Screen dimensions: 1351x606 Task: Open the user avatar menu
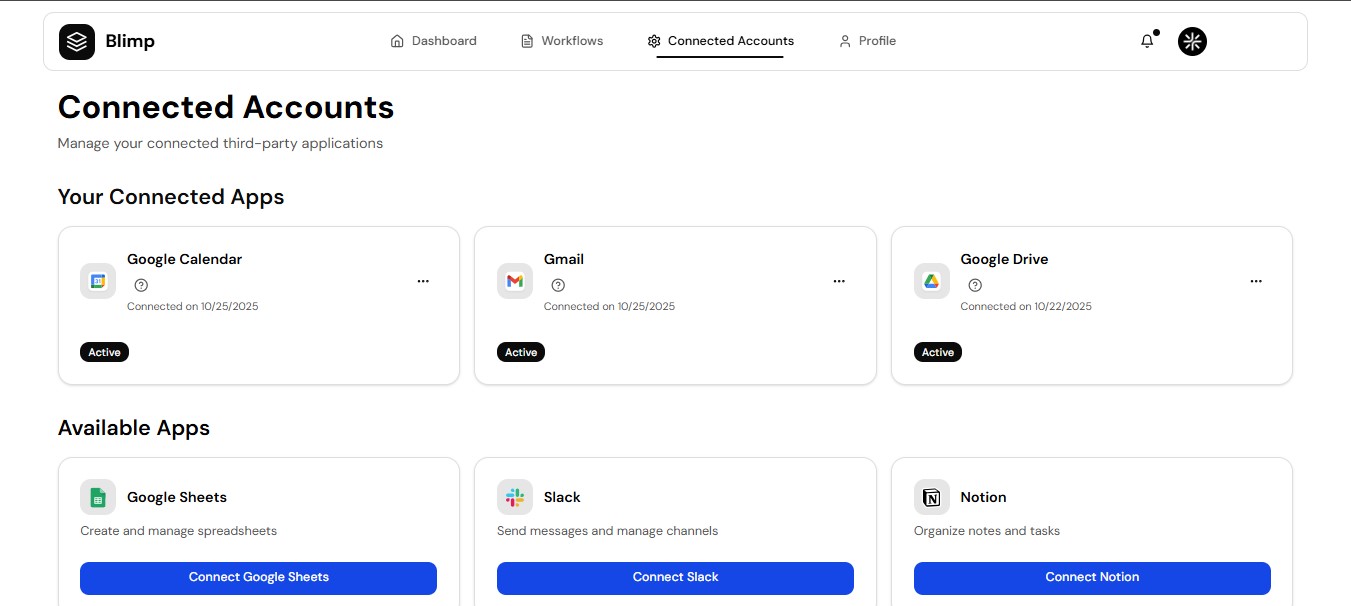click(1192, 41)
